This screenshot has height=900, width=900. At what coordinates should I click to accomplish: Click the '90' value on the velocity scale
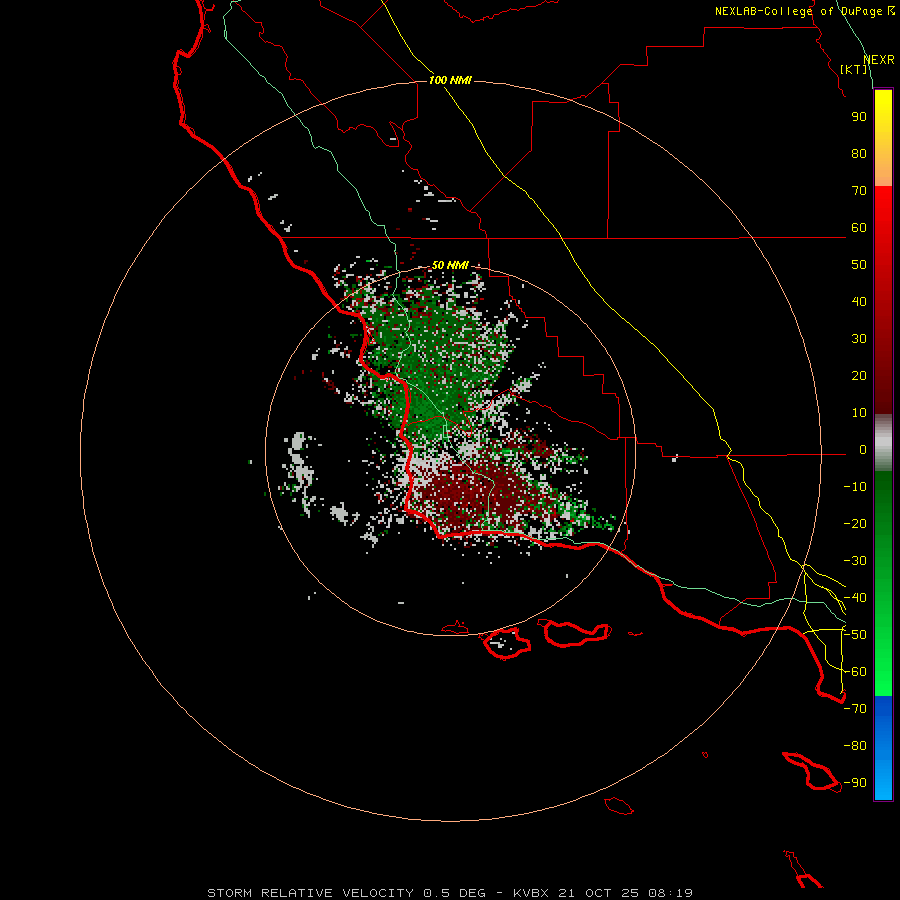(859, 117)
